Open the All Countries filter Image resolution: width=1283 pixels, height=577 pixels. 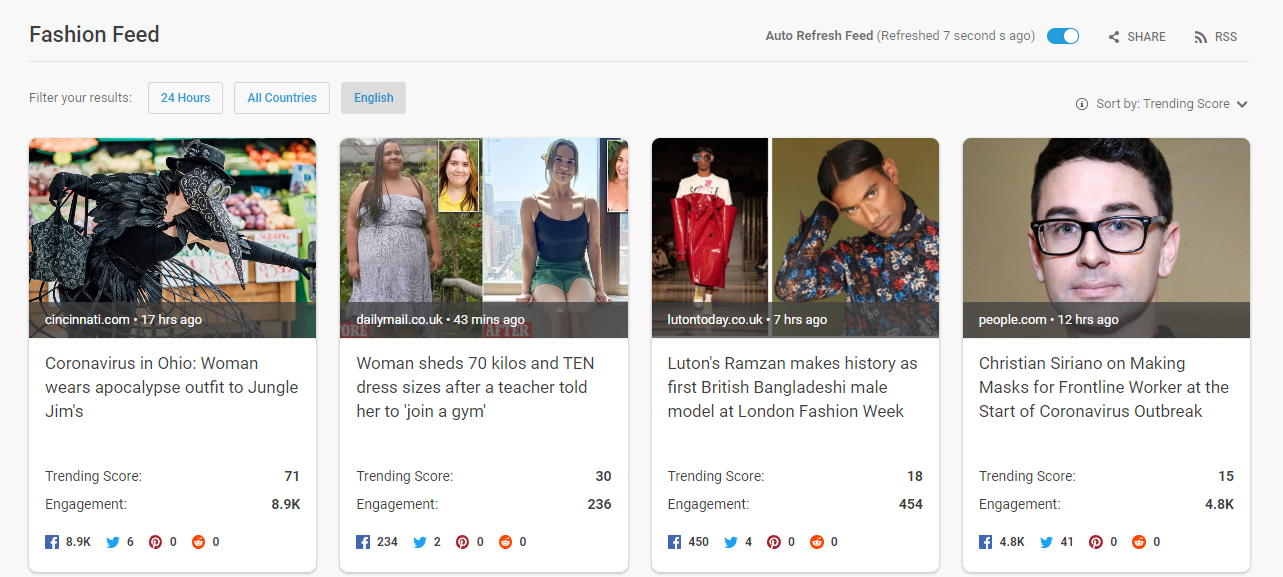point(282,98)
